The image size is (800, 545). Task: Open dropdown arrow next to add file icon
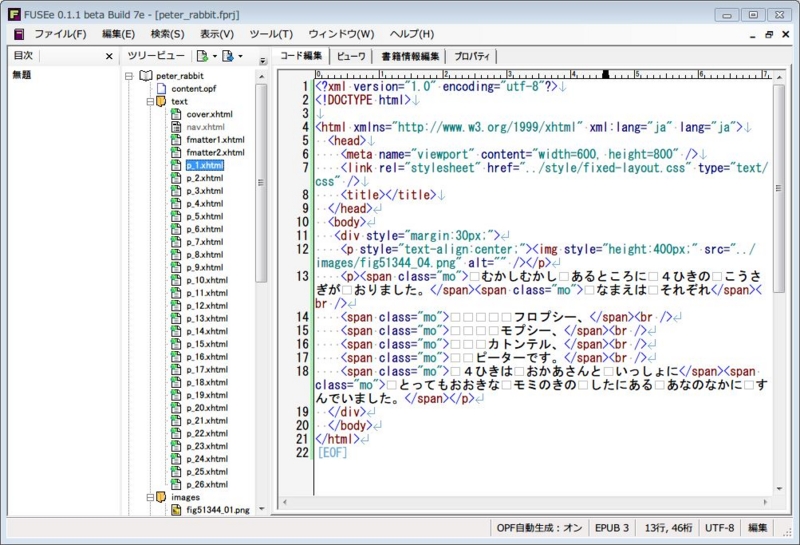tap(215, 56)
